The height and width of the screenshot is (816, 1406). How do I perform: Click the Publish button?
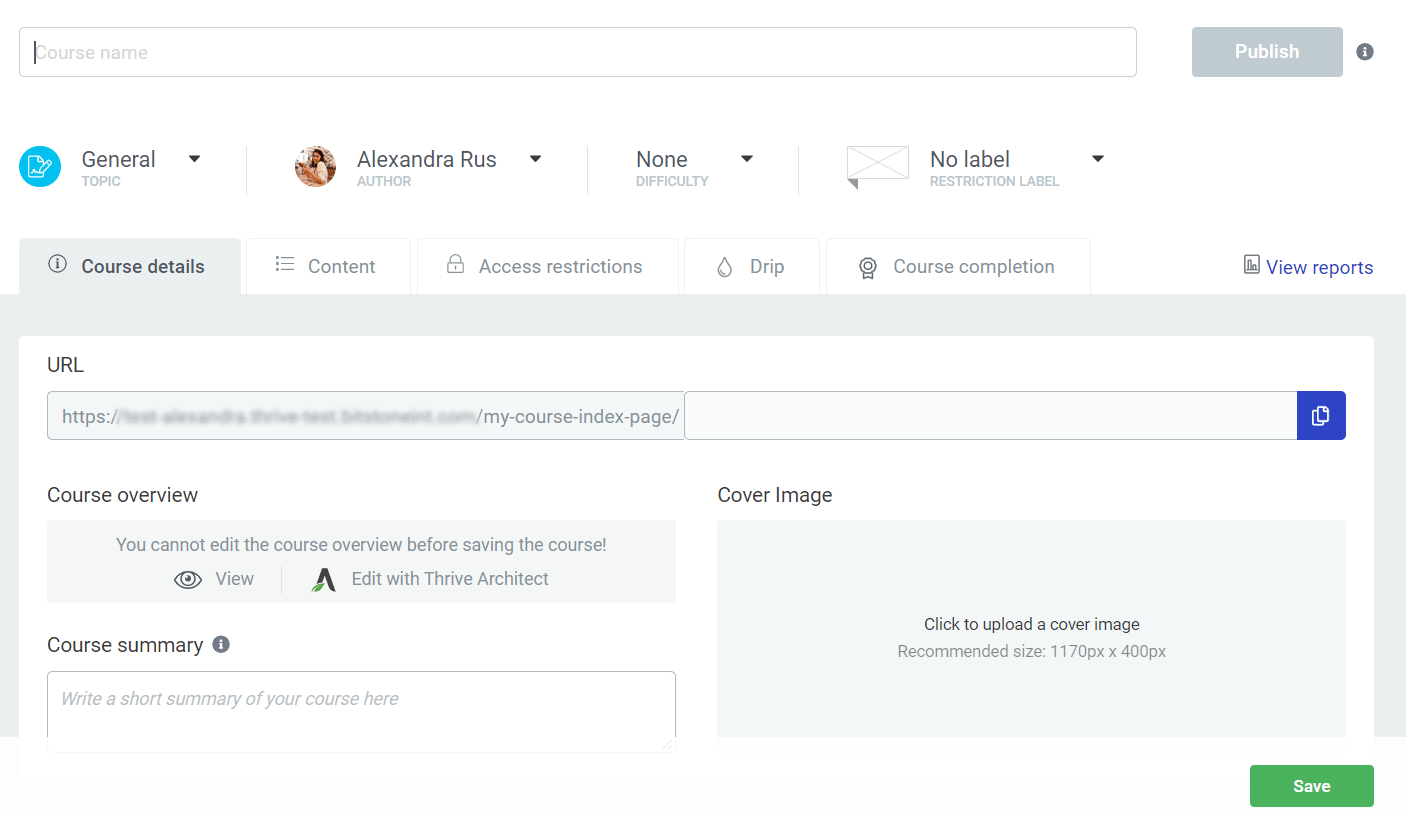point(1266,52)
